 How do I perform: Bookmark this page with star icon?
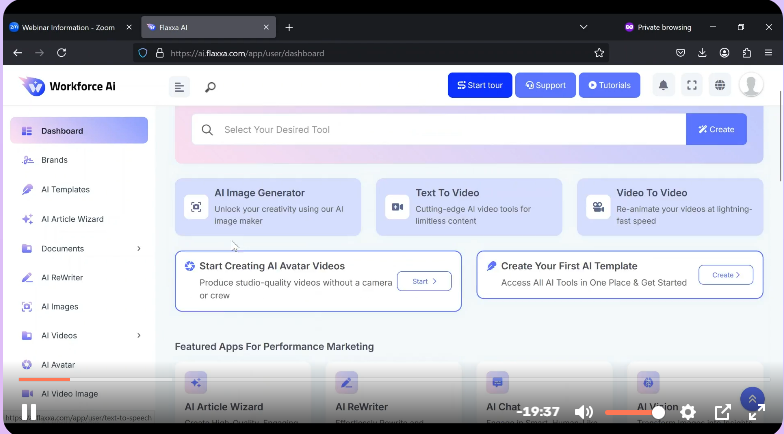(599, 52)
